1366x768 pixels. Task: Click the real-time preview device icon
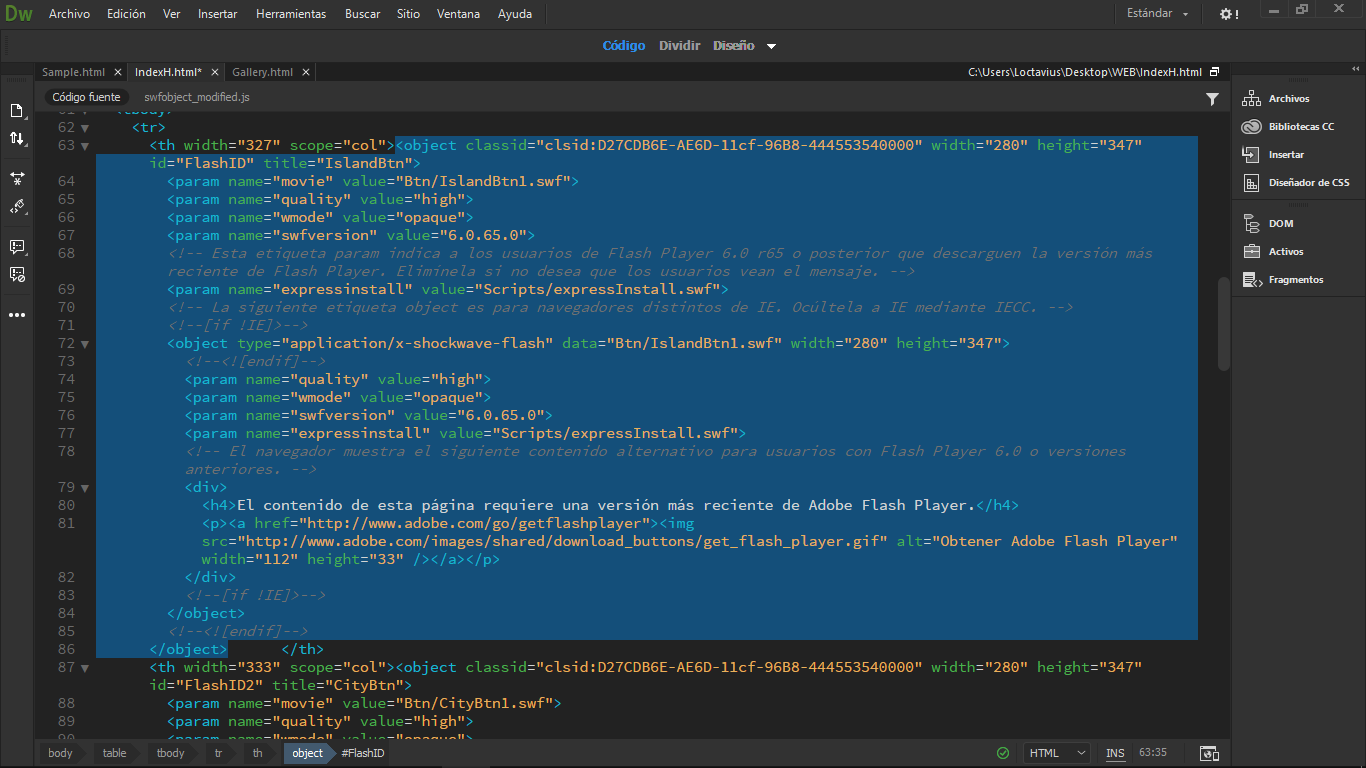click(1209, 753)
